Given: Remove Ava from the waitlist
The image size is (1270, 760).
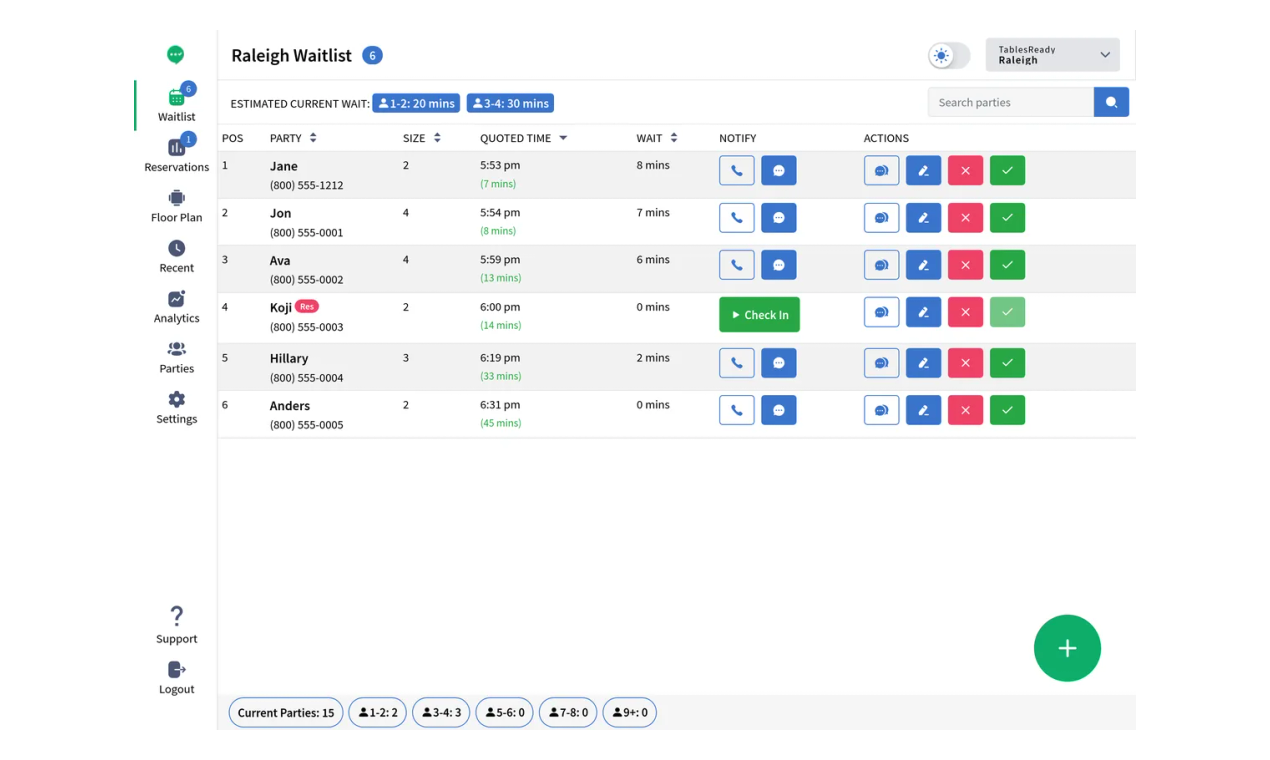Looking at the screenshot, I should [966, 265].
